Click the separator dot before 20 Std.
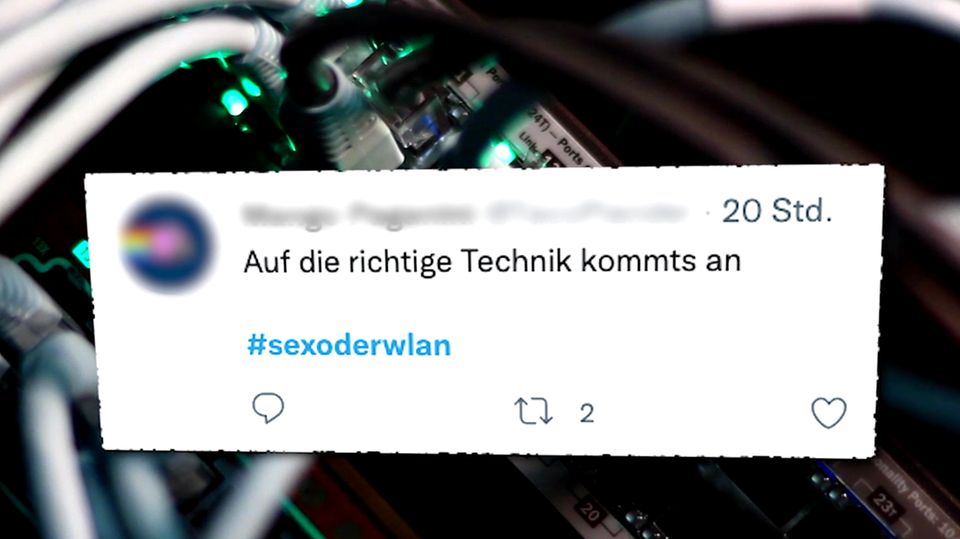This screenshot has height=539, width=960. [708, 213]
